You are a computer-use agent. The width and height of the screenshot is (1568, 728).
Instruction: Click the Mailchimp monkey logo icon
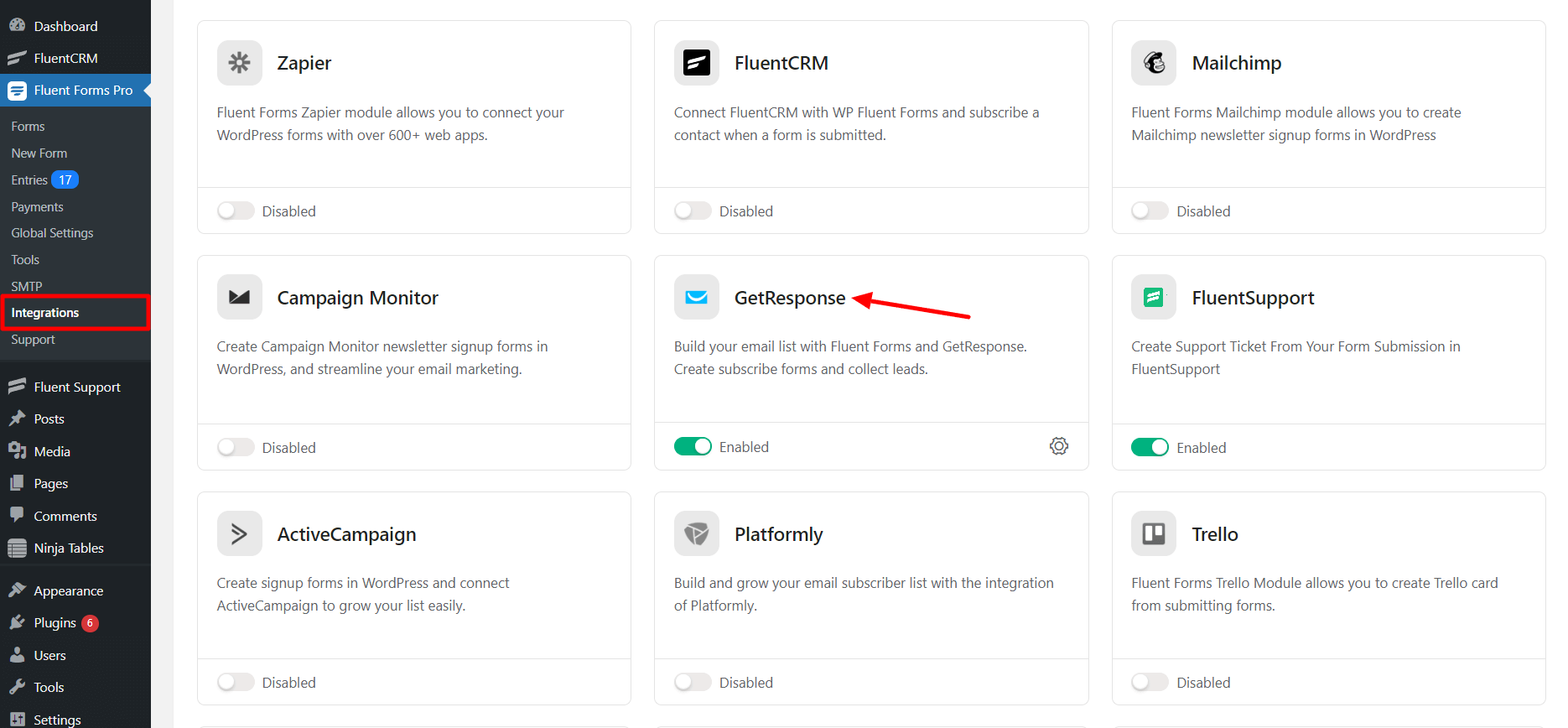[1154, 63]
